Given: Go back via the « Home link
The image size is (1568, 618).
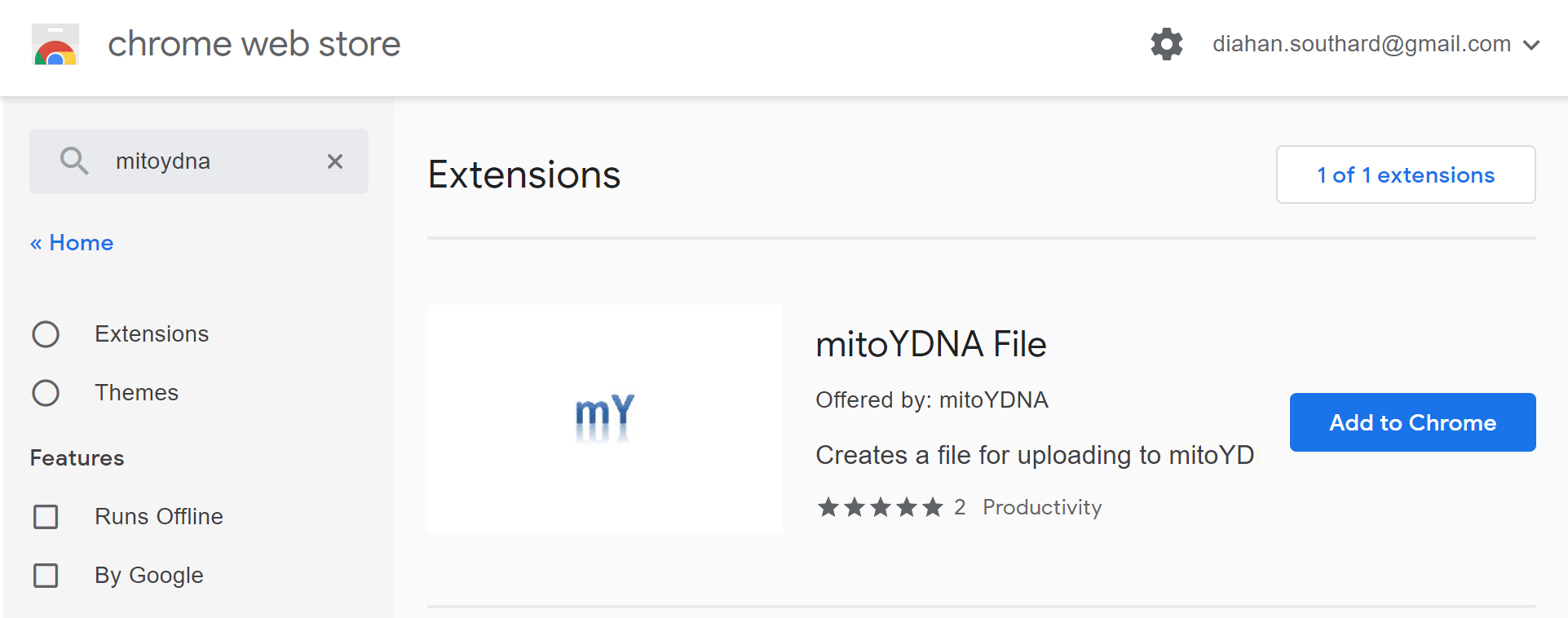Looking at the screenshot, I should point(72,243).
